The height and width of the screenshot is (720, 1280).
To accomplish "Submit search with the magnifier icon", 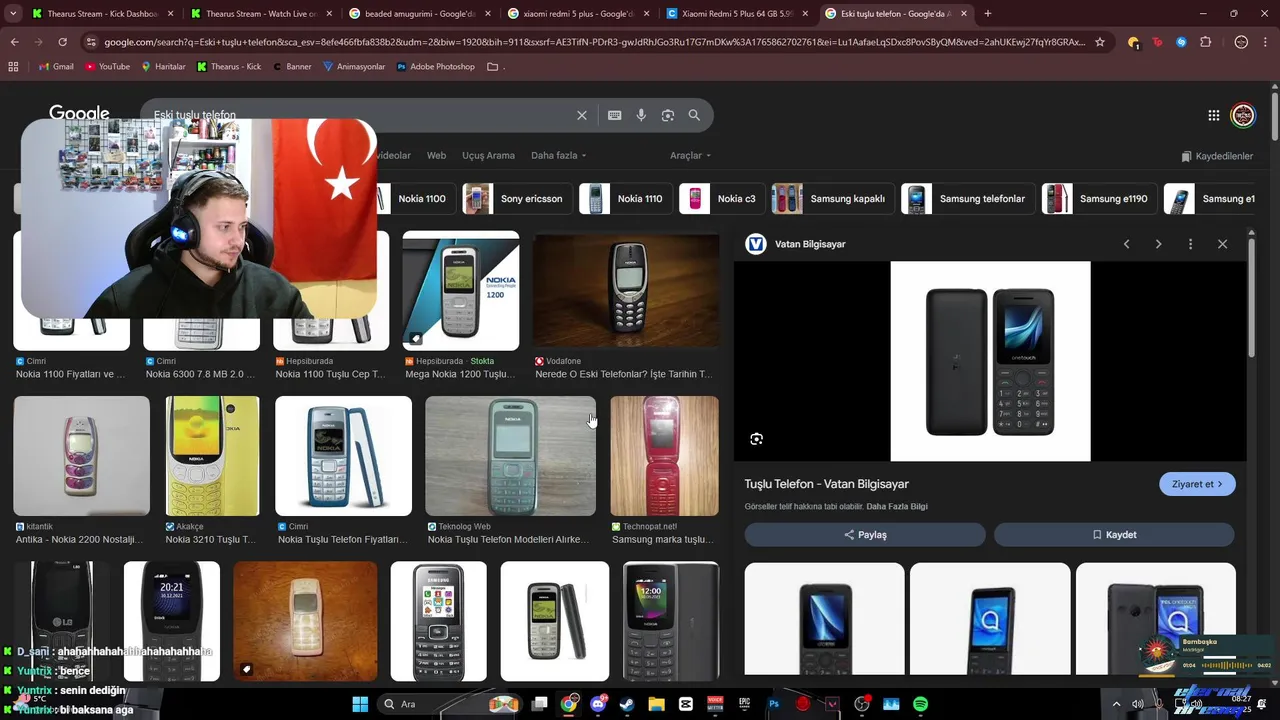I will tap(694, 115).
